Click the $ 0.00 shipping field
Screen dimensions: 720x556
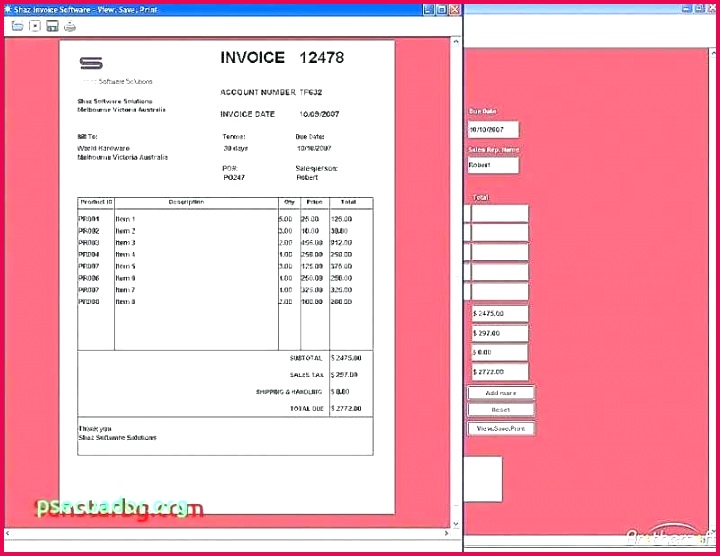click(x=499, y=352)
